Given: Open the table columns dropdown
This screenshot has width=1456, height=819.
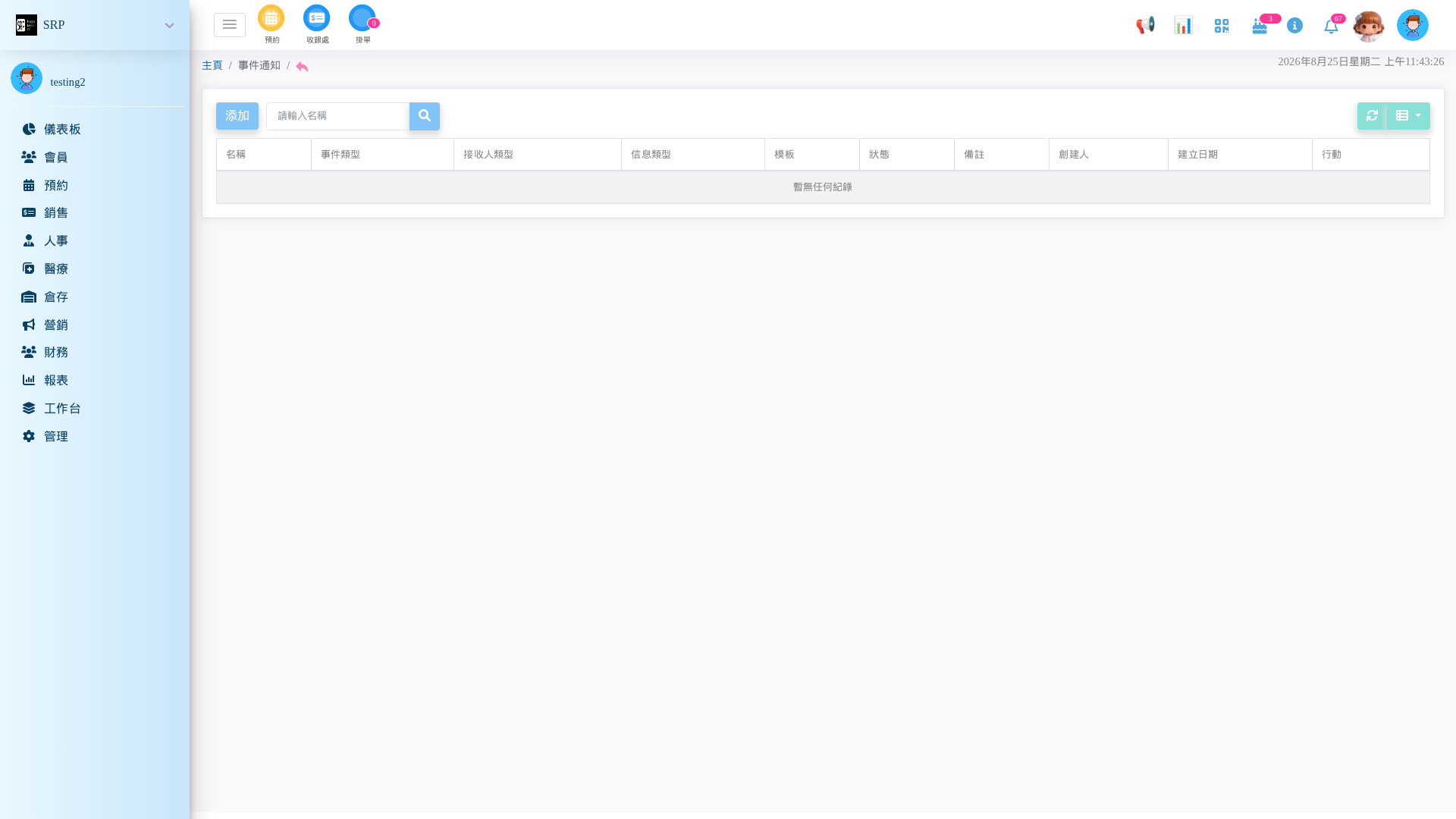Looking at the screenshot, I should pos(1408,116).
